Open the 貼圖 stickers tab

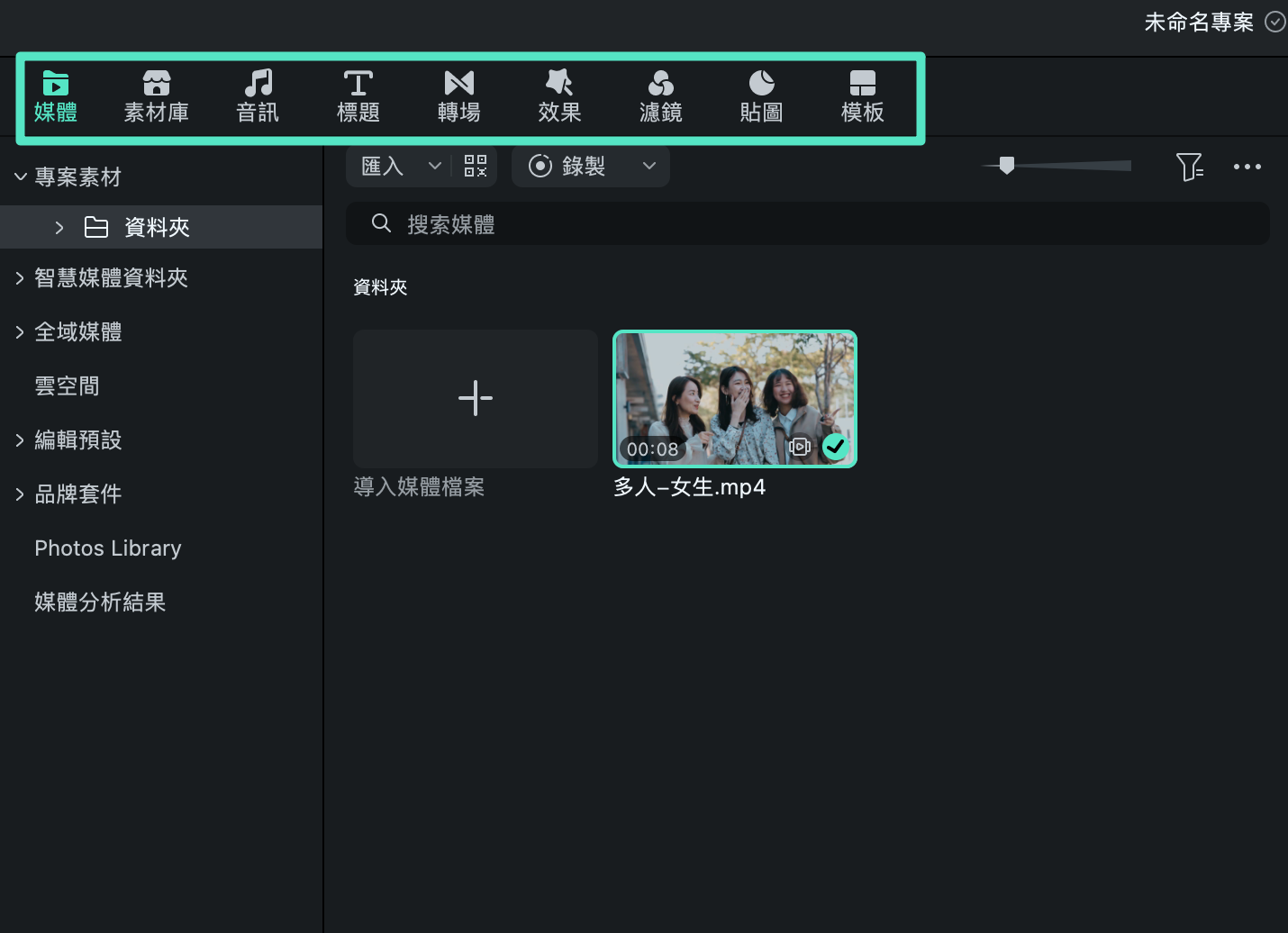point(762,97)
